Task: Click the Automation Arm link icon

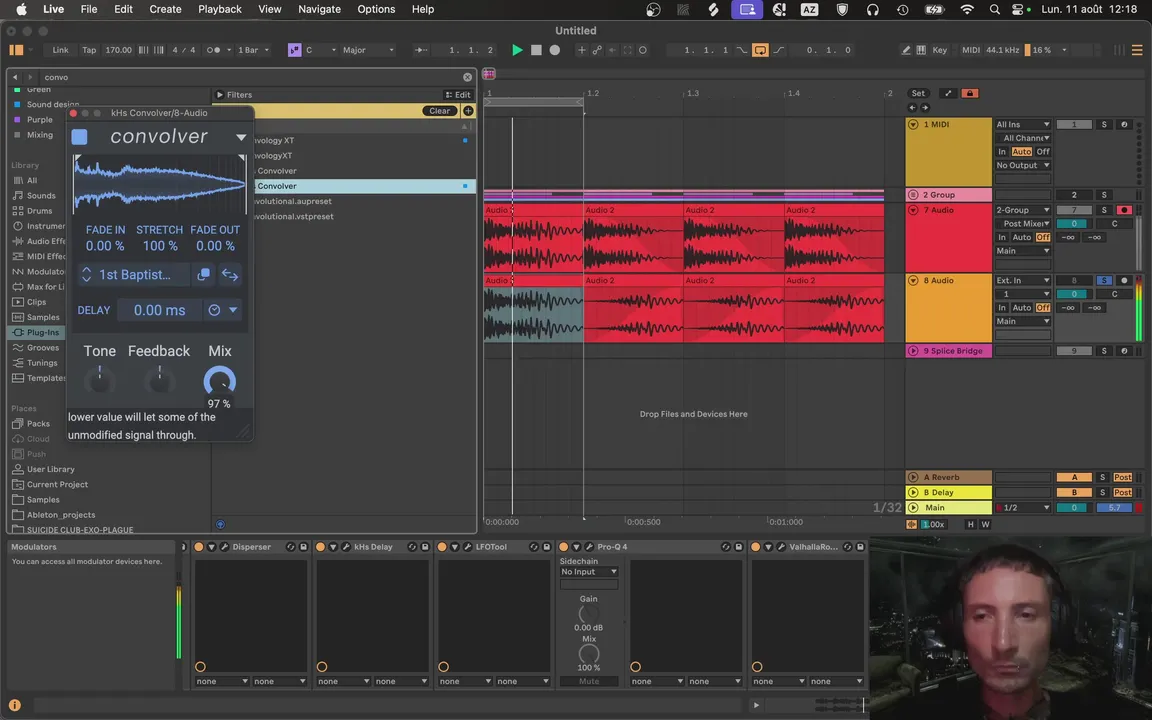Action: pos(597,50)
